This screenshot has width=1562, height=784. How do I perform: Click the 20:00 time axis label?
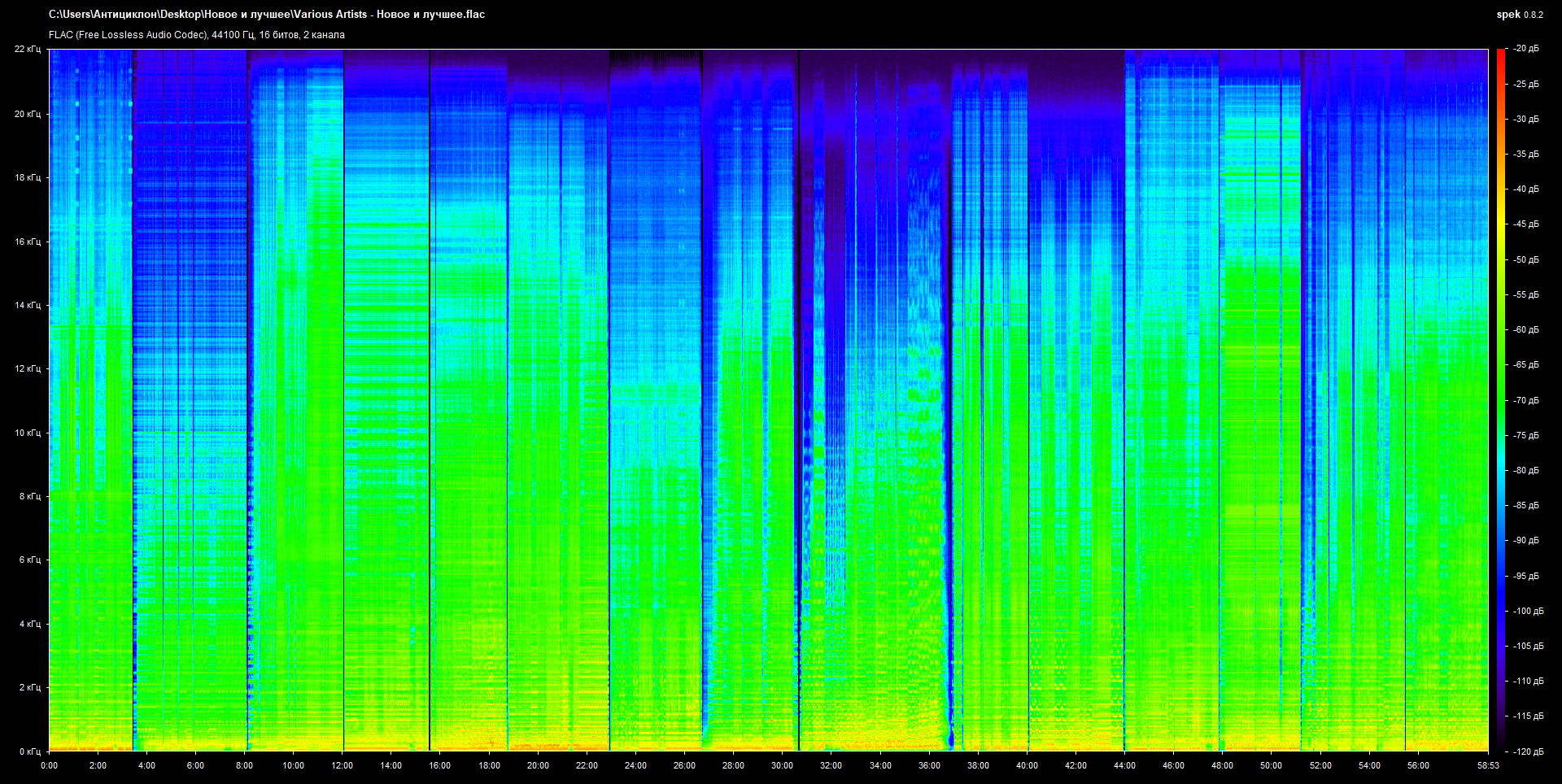[538, 765]
